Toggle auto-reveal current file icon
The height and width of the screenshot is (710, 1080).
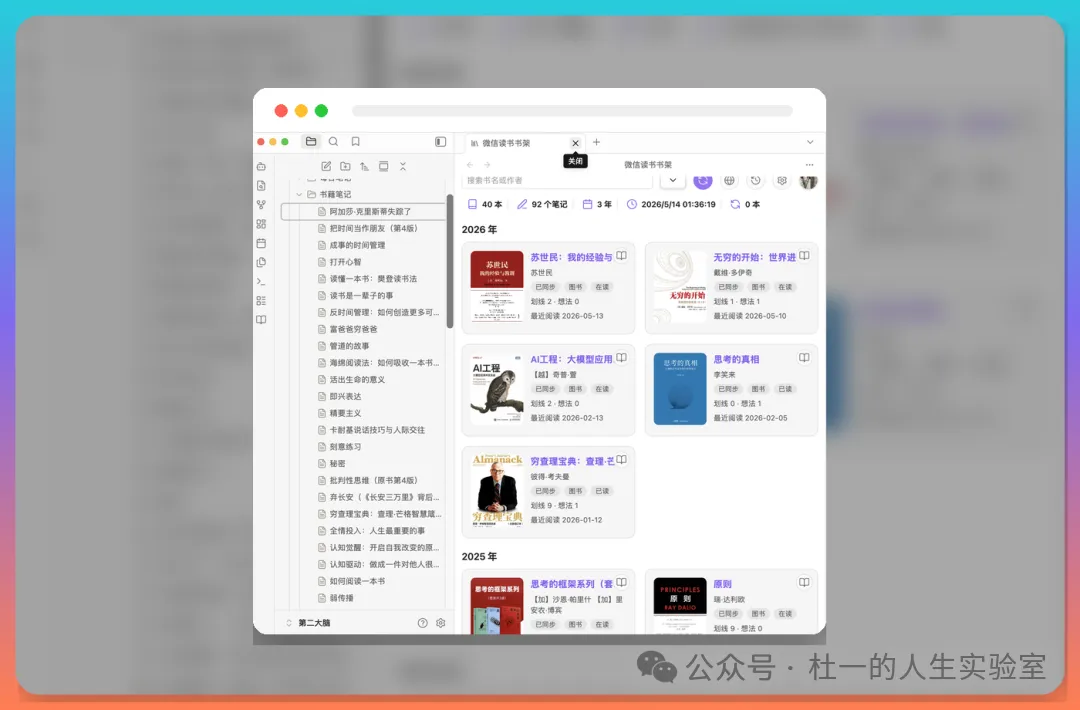pyautogui.click(x=384, y=166)
